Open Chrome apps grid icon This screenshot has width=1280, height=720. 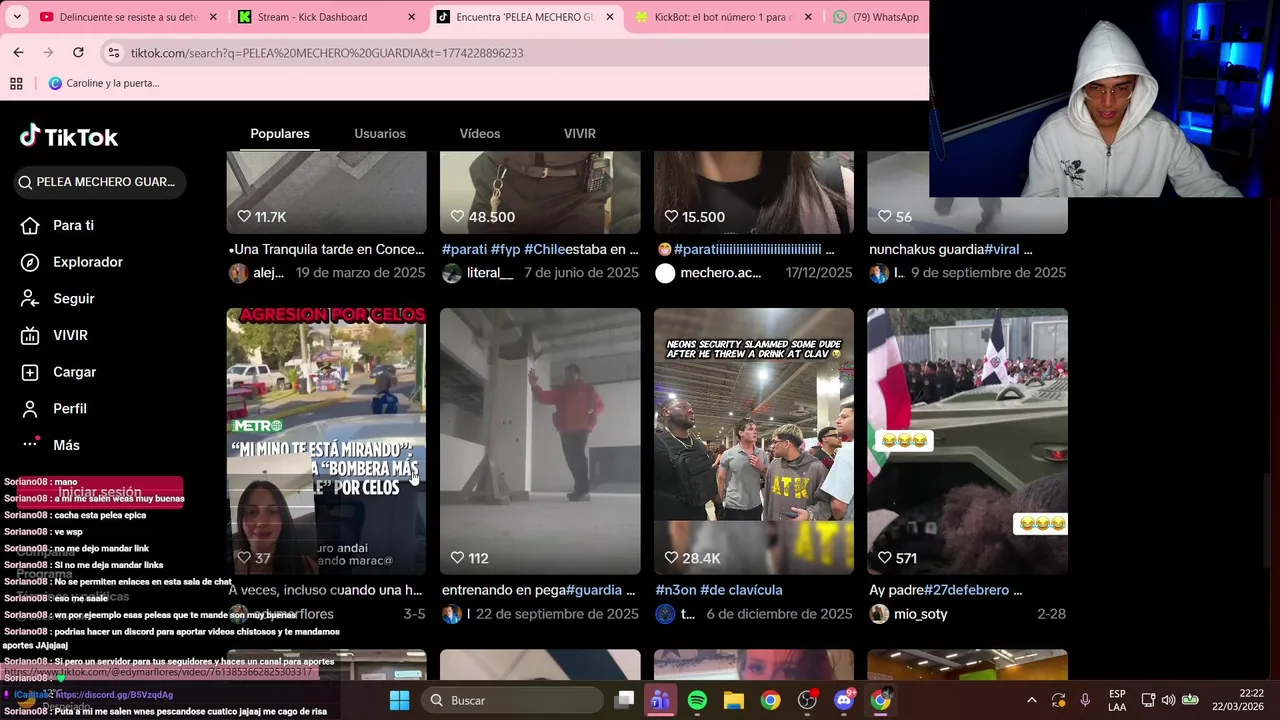[16, 83]
